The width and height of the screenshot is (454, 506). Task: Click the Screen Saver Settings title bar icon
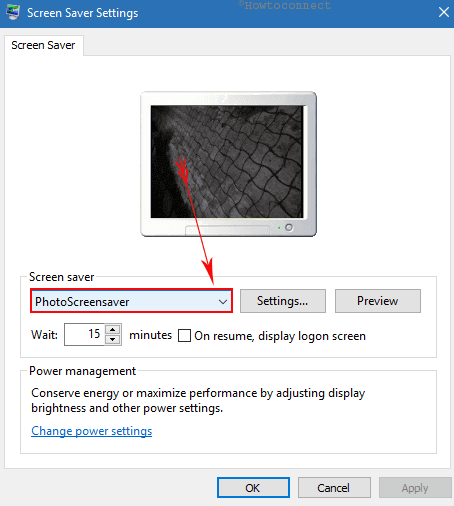(x=13, y=13)
